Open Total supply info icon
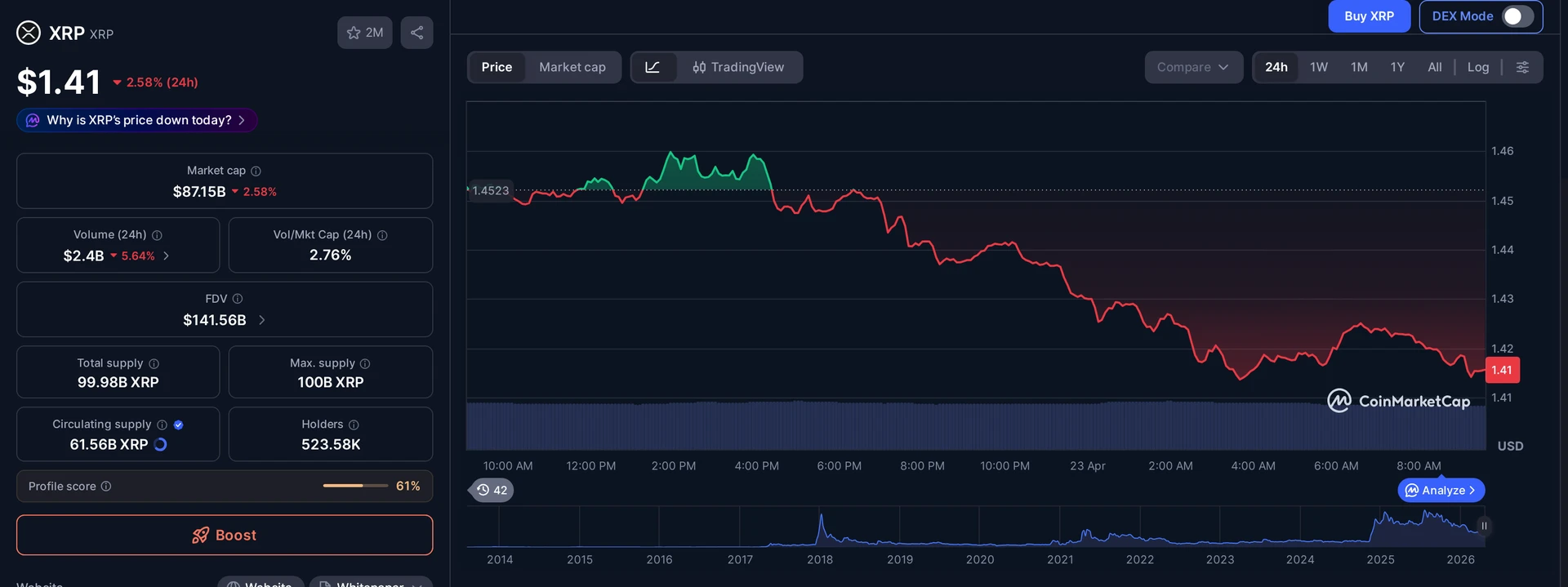This screenshot has width=1568, height=587. click(154, 363)
